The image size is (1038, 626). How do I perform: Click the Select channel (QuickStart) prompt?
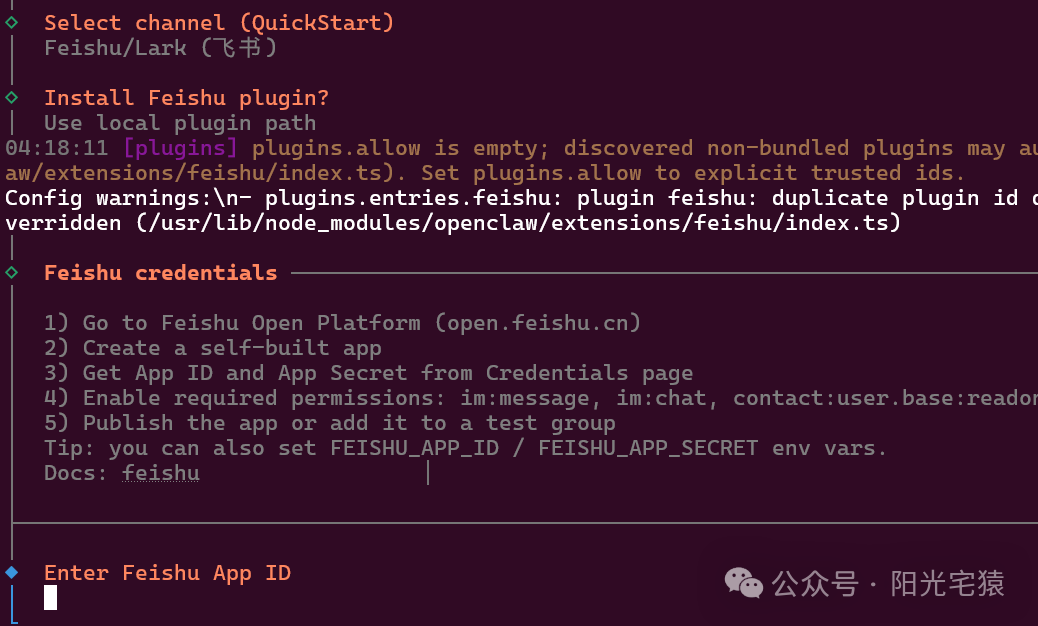(219, 23)
